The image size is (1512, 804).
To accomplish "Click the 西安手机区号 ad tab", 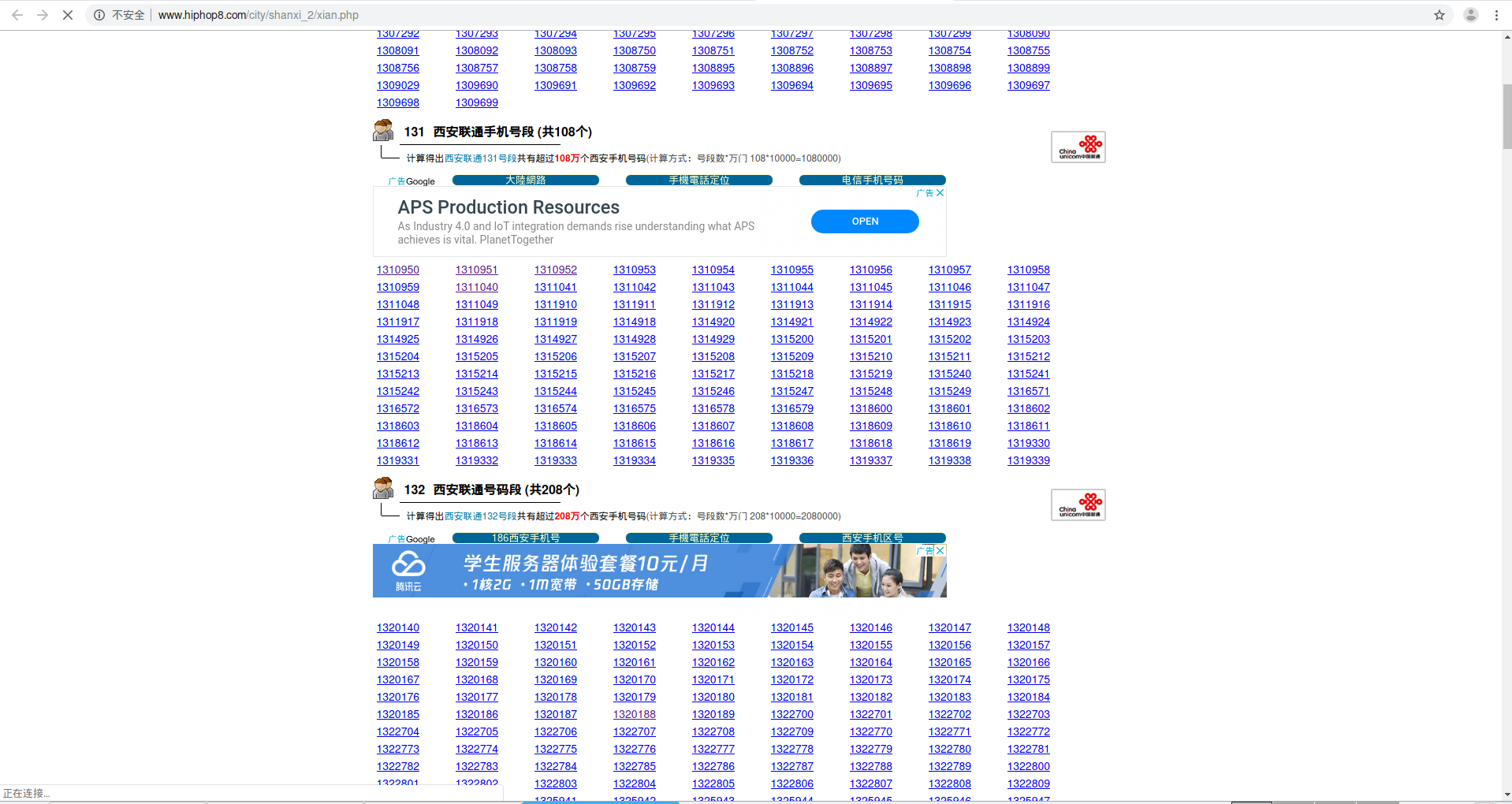I will (x=872, y=538).
